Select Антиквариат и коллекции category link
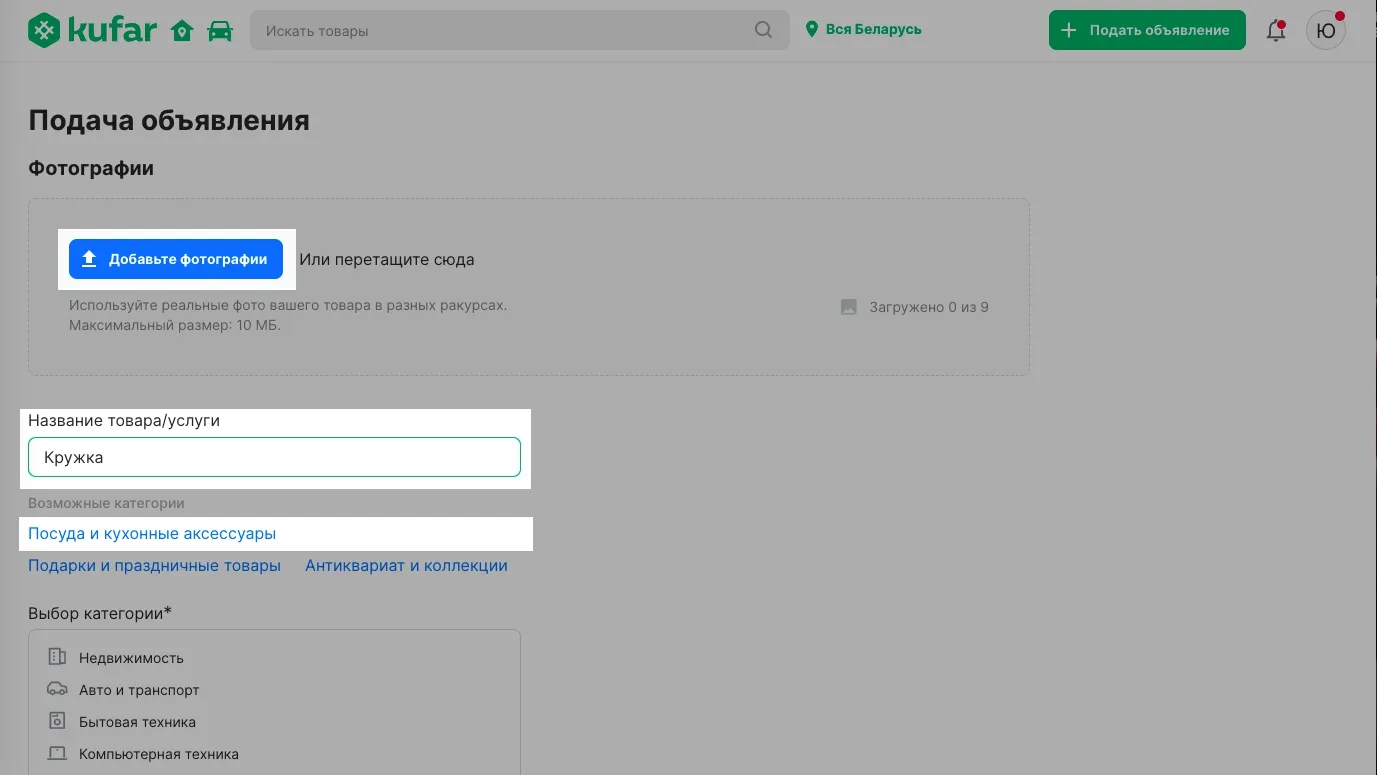 [x=406, y=565]
